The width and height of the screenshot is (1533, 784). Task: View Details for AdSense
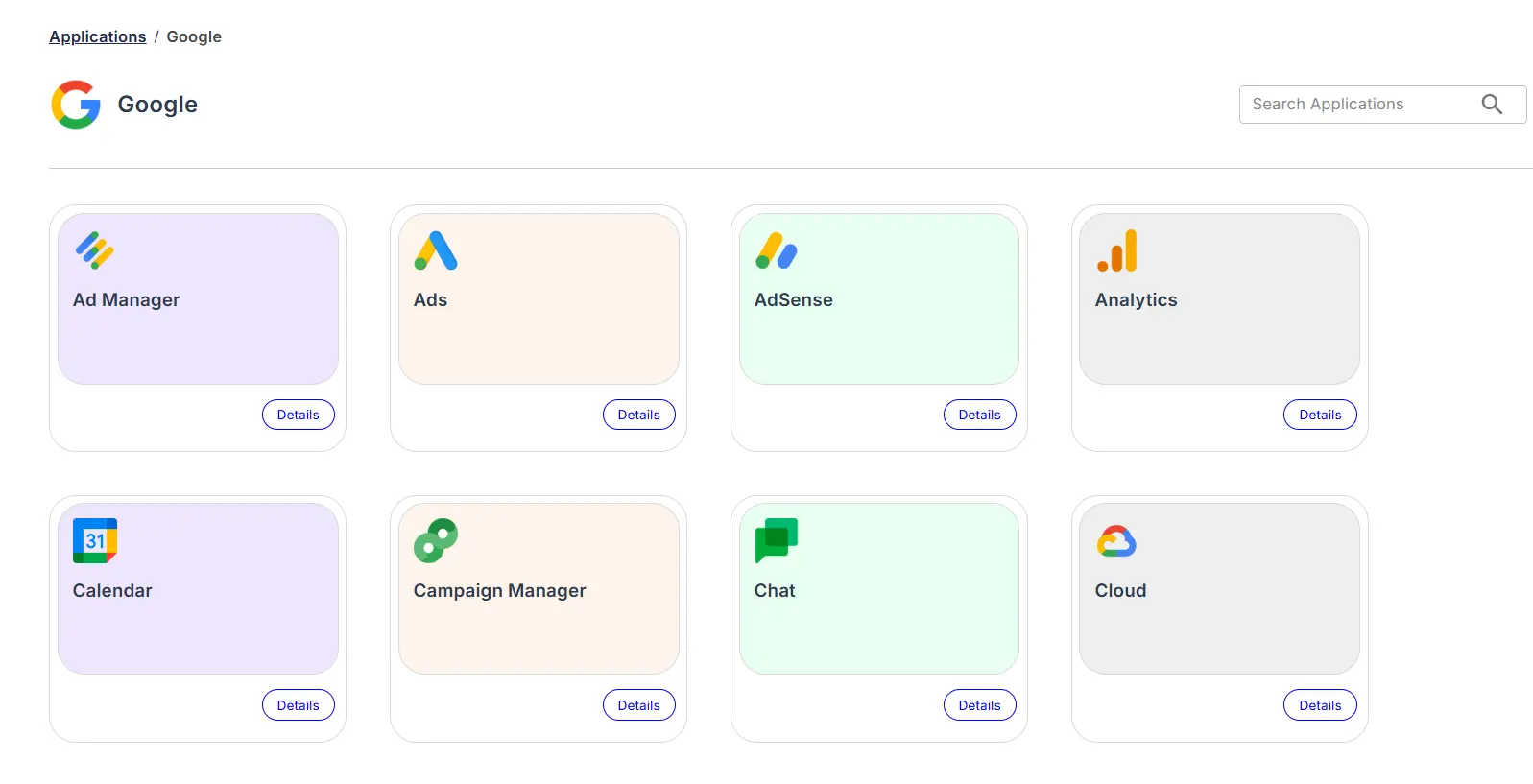pos(980,415)
